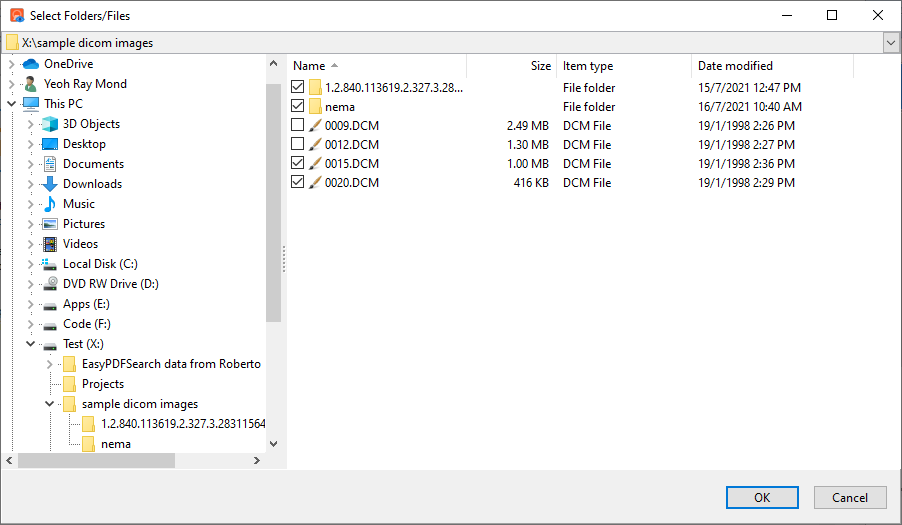
Task: Uncheck the nema folder checkbox
Action: 297,107
